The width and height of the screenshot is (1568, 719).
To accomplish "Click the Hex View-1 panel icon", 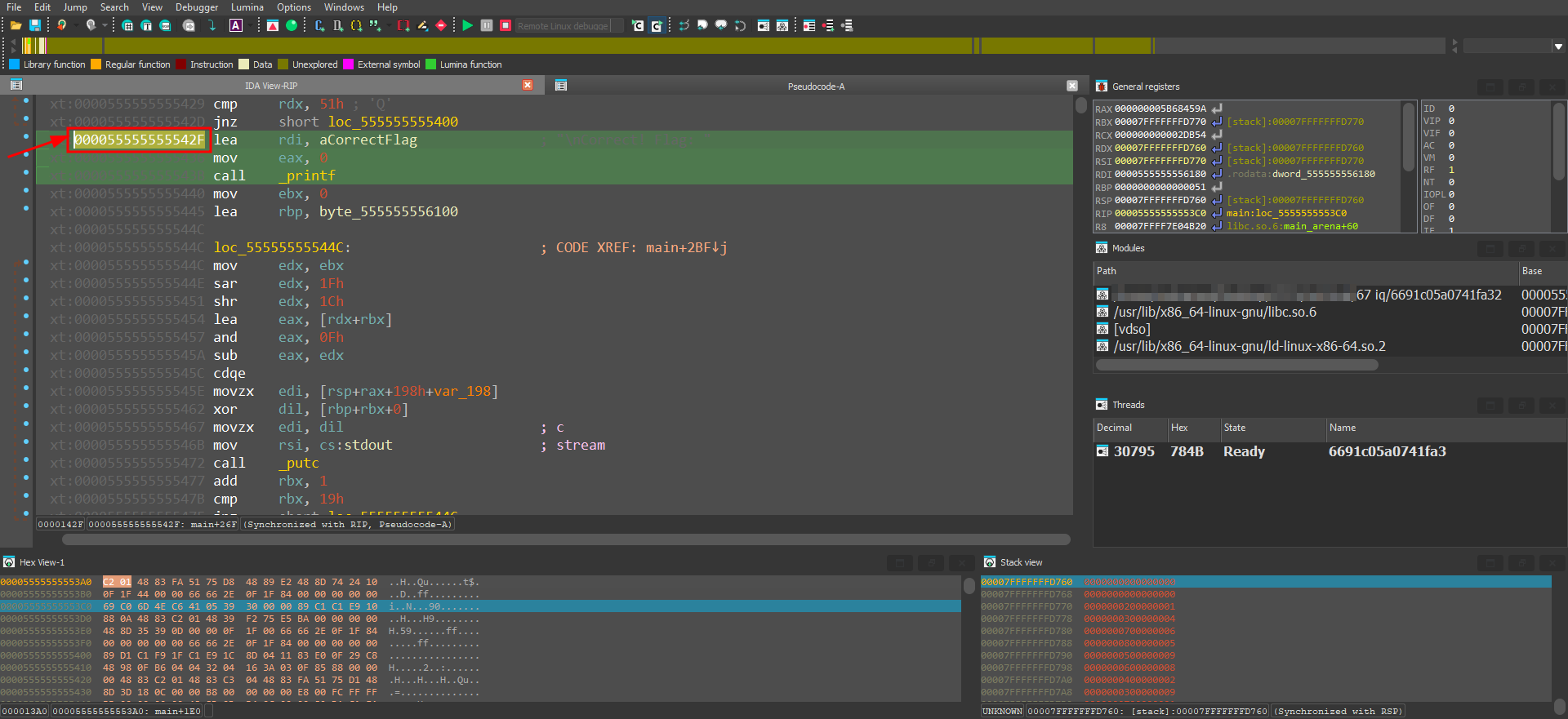I will click(x=9, y=561).
